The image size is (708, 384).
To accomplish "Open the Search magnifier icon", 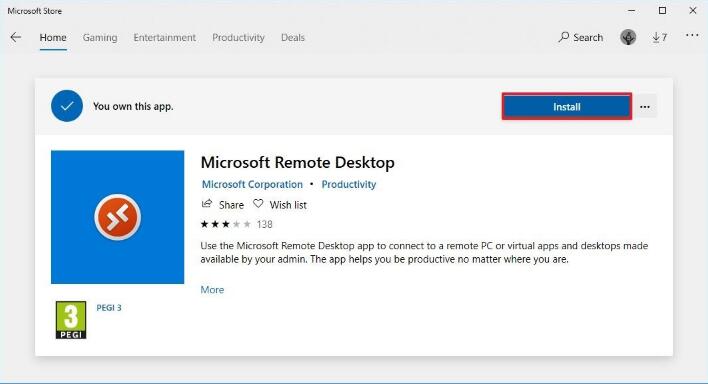I will click(563, 37).
